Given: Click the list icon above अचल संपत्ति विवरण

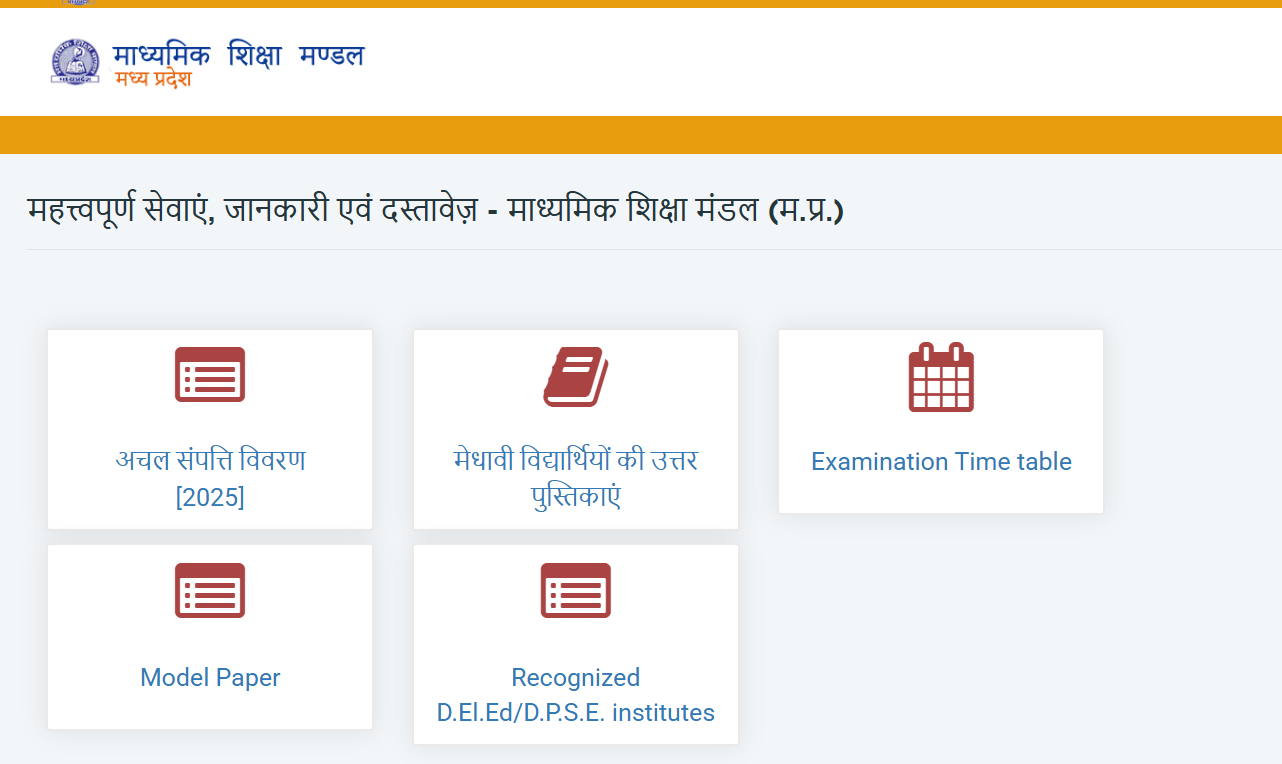Looking at the screenshot, I should point(210,375).
